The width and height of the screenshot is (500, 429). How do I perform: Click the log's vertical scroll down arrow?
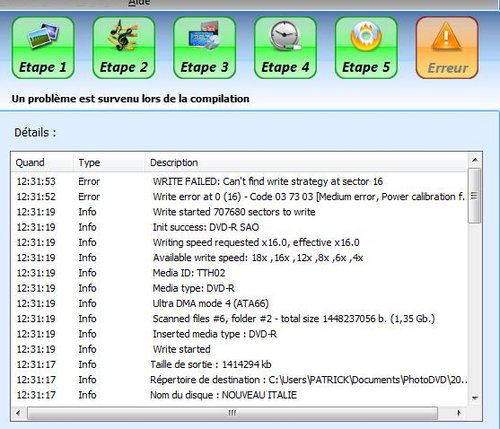pyautogui.click(x=475, y=398)
